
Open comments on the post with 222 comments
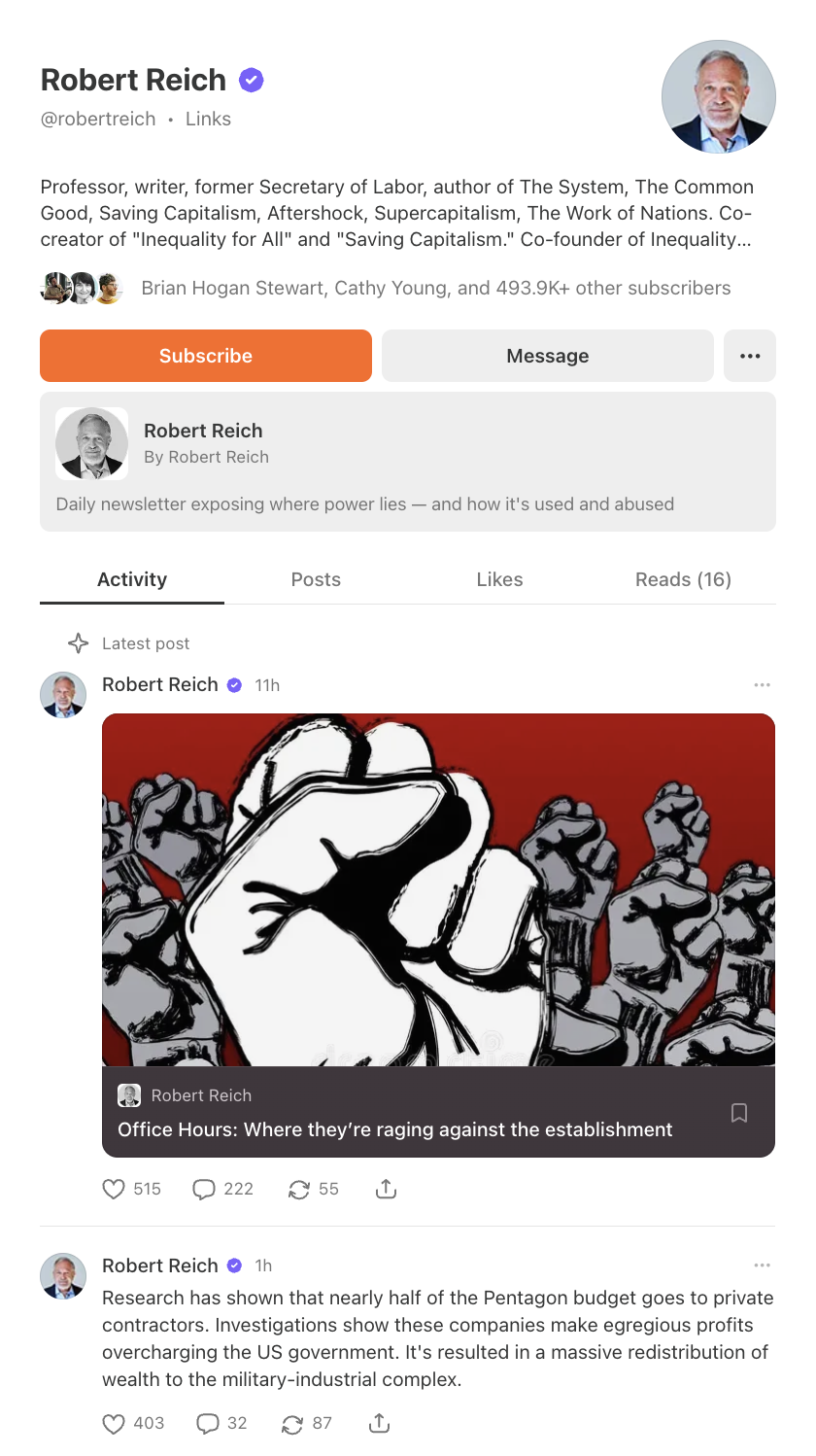coord(222,1189)
